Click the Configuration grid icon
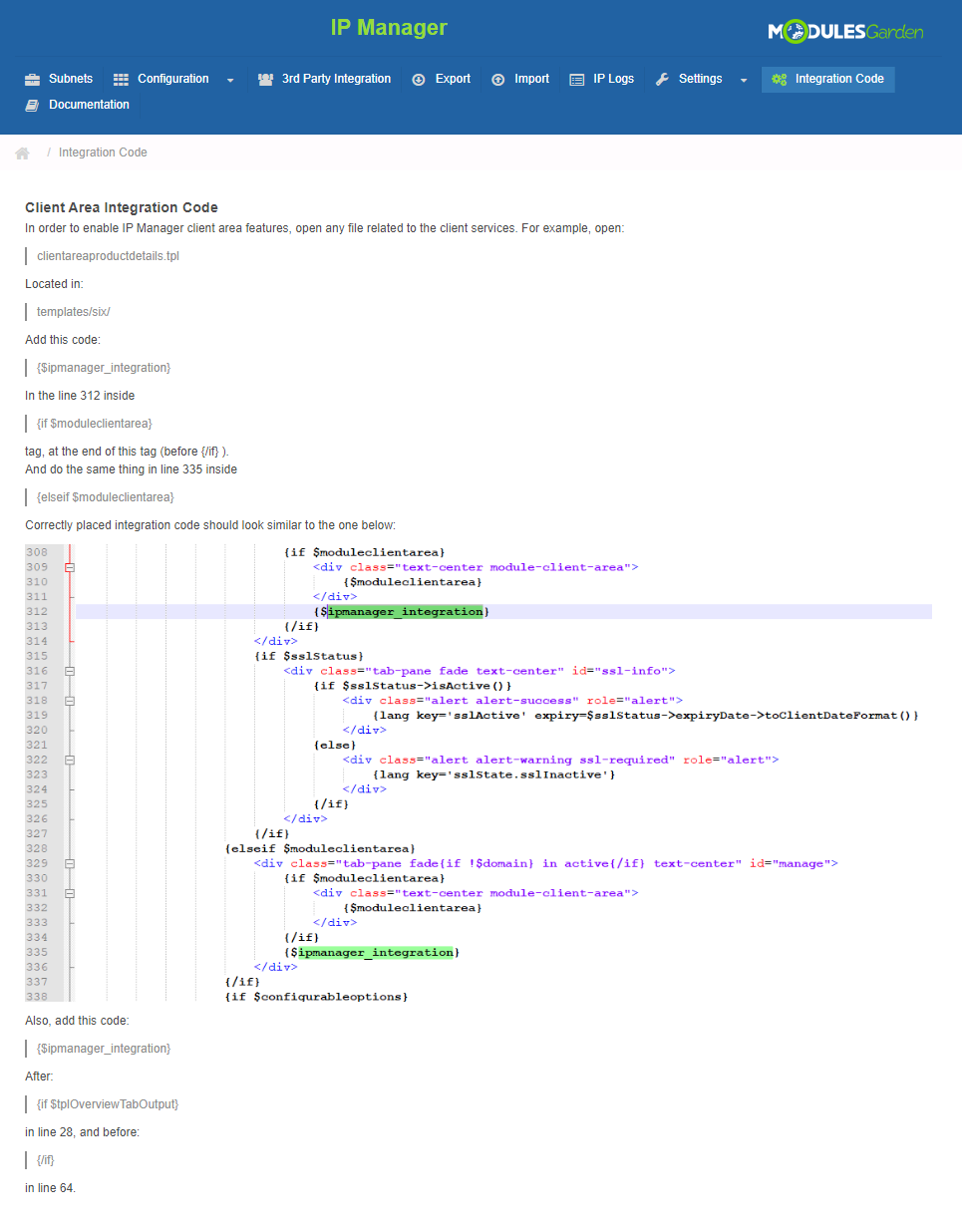Image resolution: width=962 pixels, height=1232 pixels. (x=121, y=80)
